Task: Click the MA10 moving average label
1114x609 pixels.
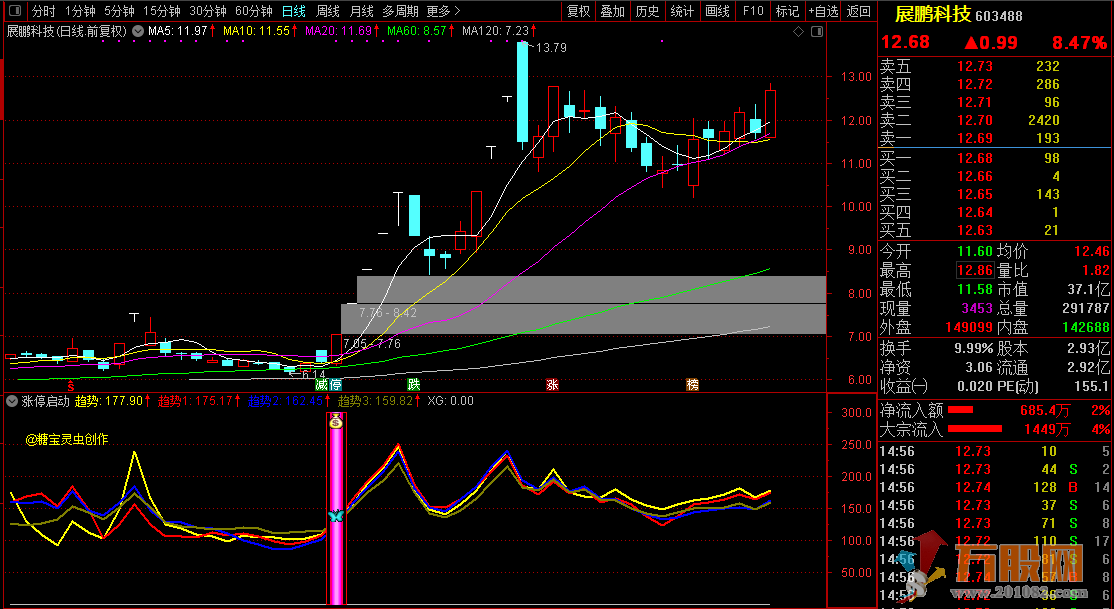Action: (x=260, y=31)
